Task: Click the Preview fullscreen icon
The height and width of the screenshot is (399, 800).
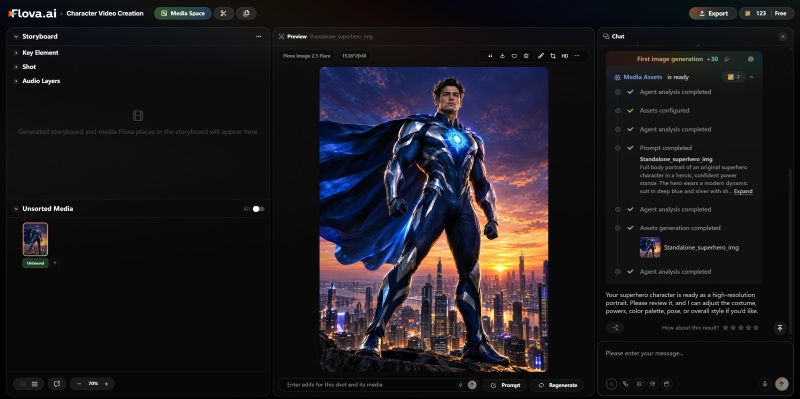Action: point(281,37)
